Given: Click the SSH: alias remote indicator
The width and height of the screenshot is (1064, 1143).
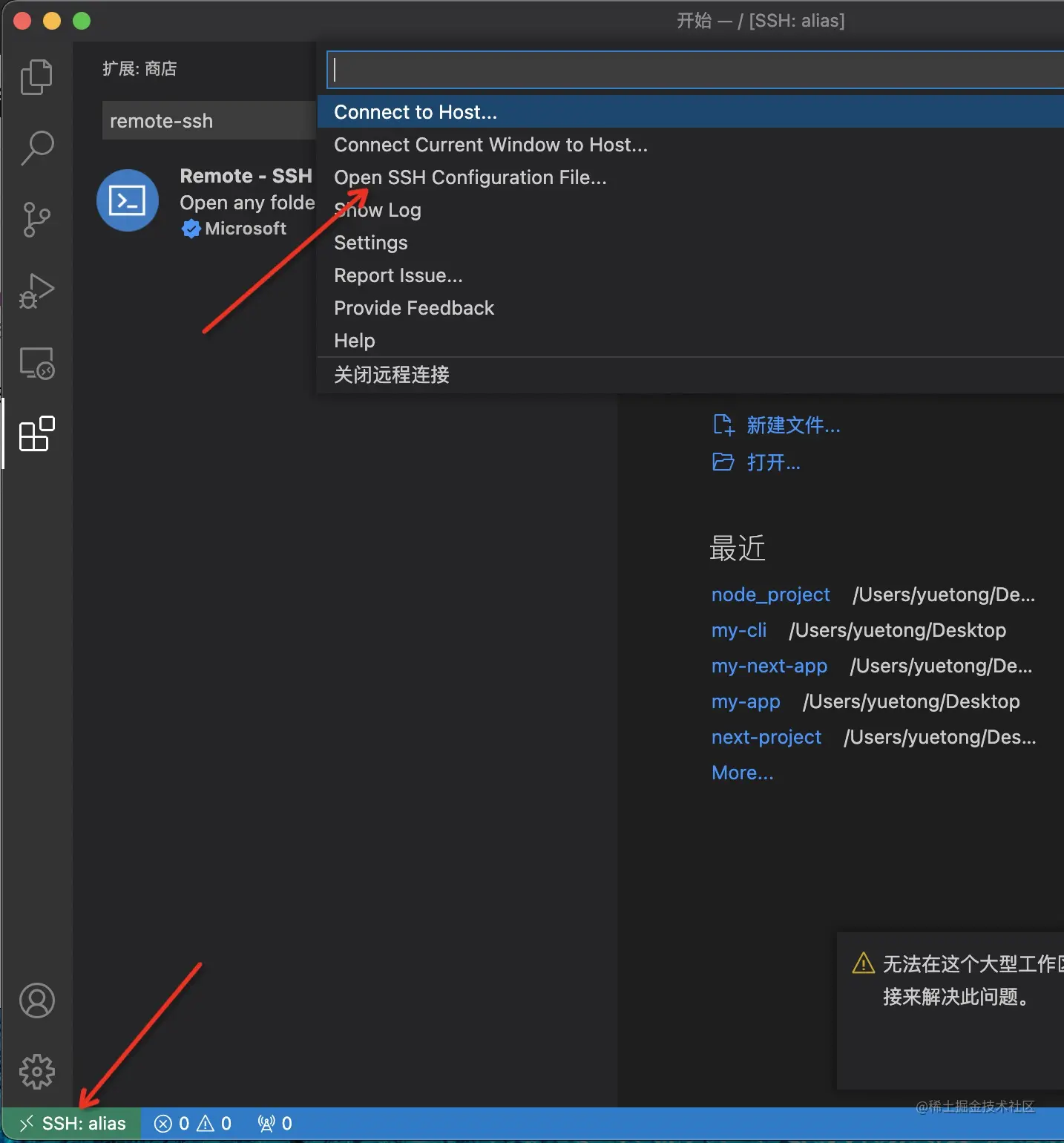Looking at the screenshot, I should point(73,1124).
